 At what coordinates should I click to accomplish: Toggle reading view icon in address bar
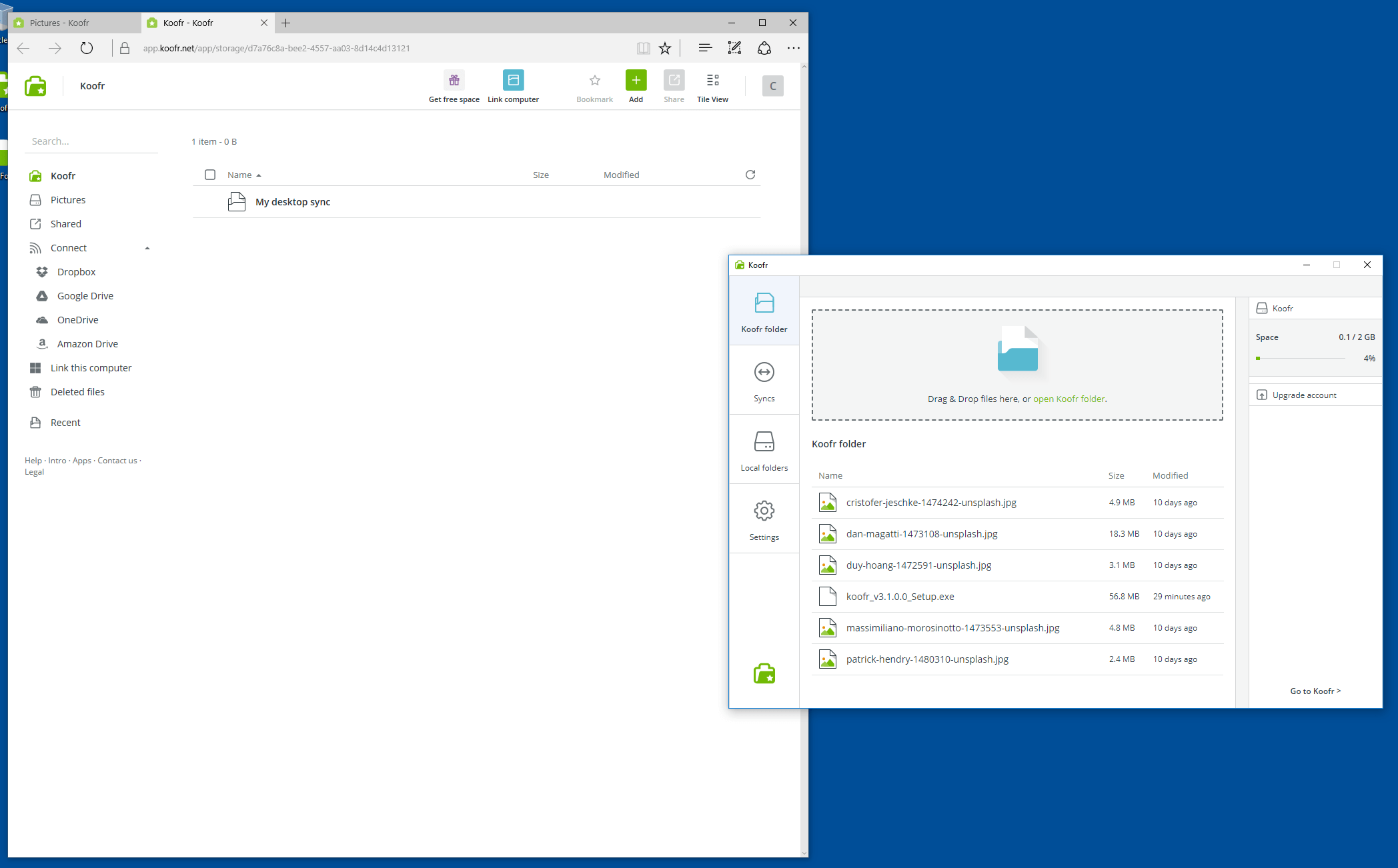tap(643, 48)
